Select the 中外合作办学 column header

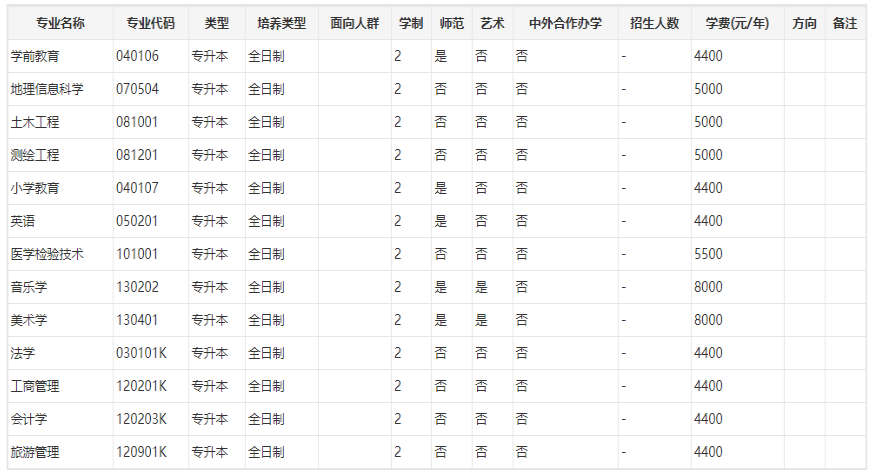[565, 23]
